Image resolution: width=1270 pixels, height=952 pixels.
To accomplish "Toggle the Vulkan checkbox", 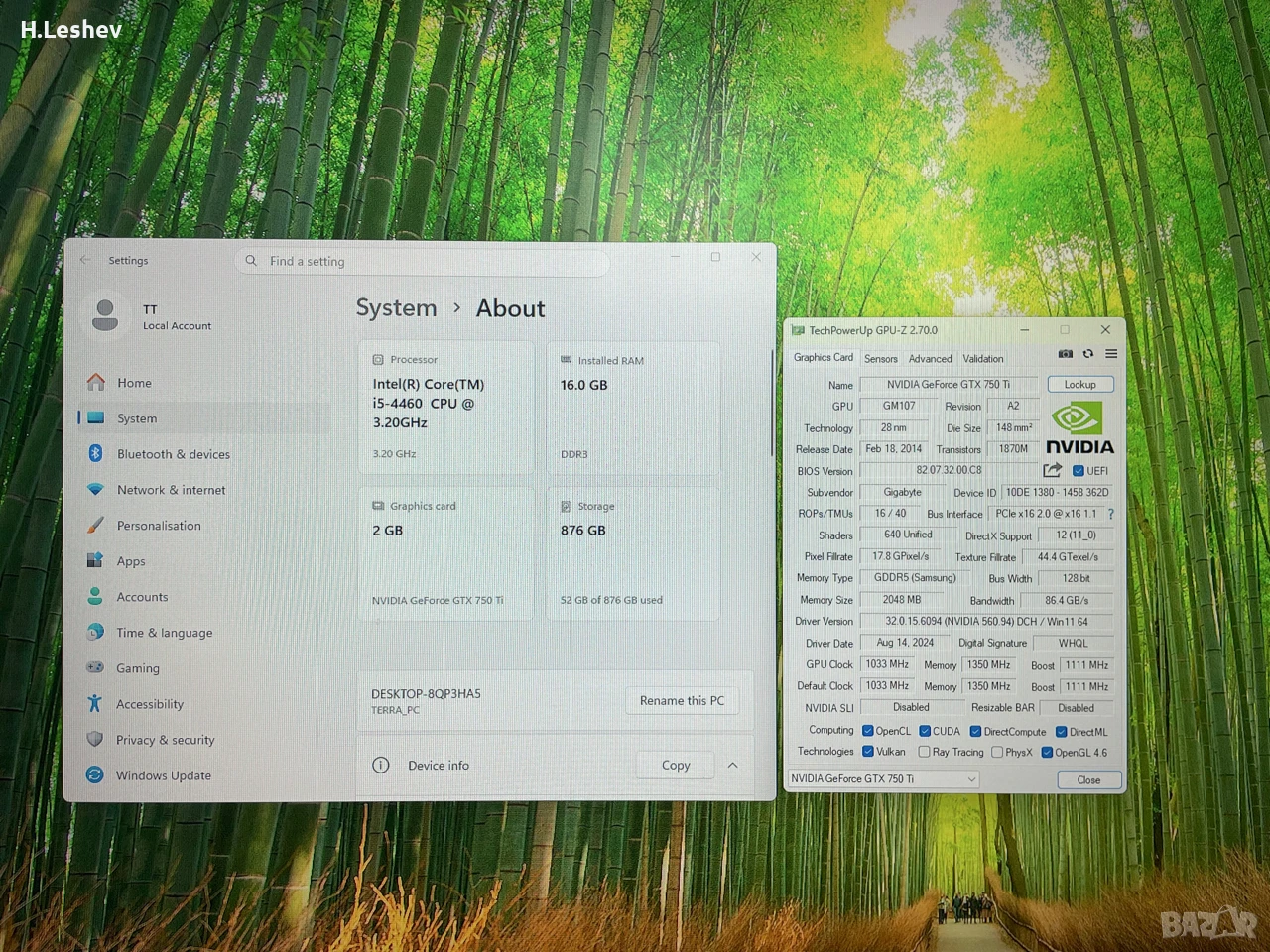I will pyautogui.click(x=868, y=752).
